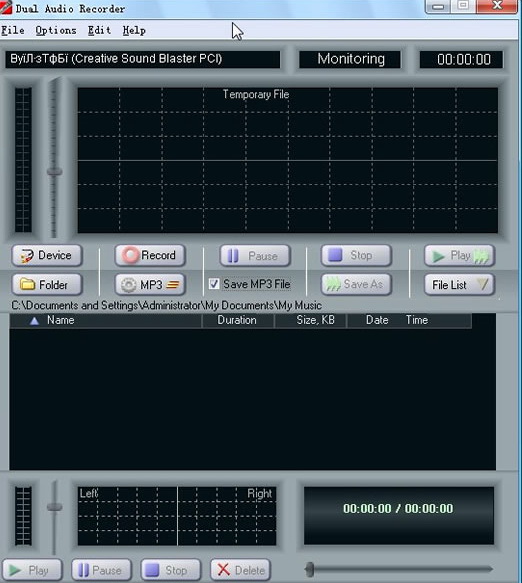Screen dimensions: 522x583
Task: Open the Device selection button
Action: click(47, 255)
